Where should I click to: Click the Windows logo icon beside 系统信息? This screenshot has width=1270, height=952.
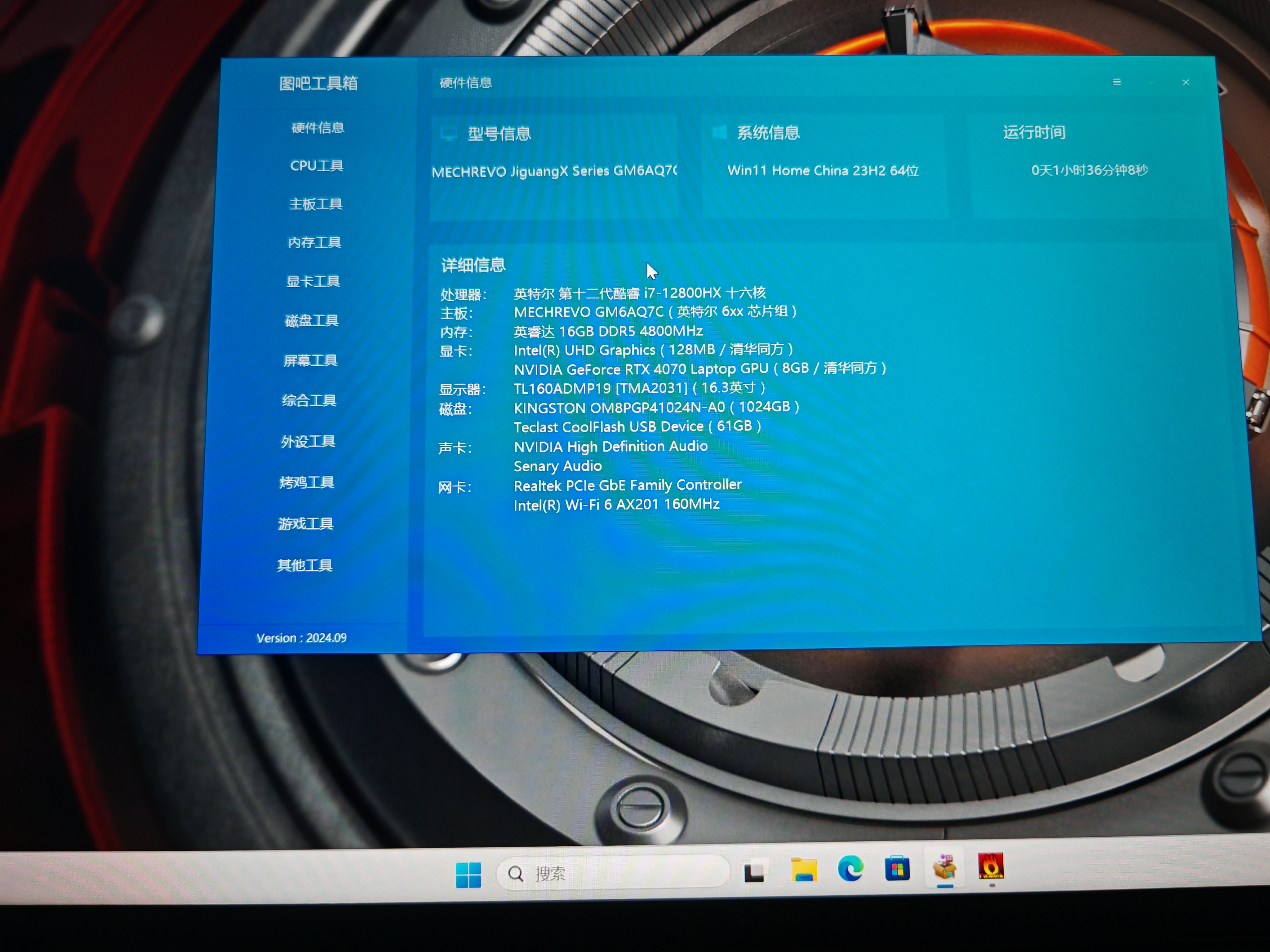coord(719,132)
